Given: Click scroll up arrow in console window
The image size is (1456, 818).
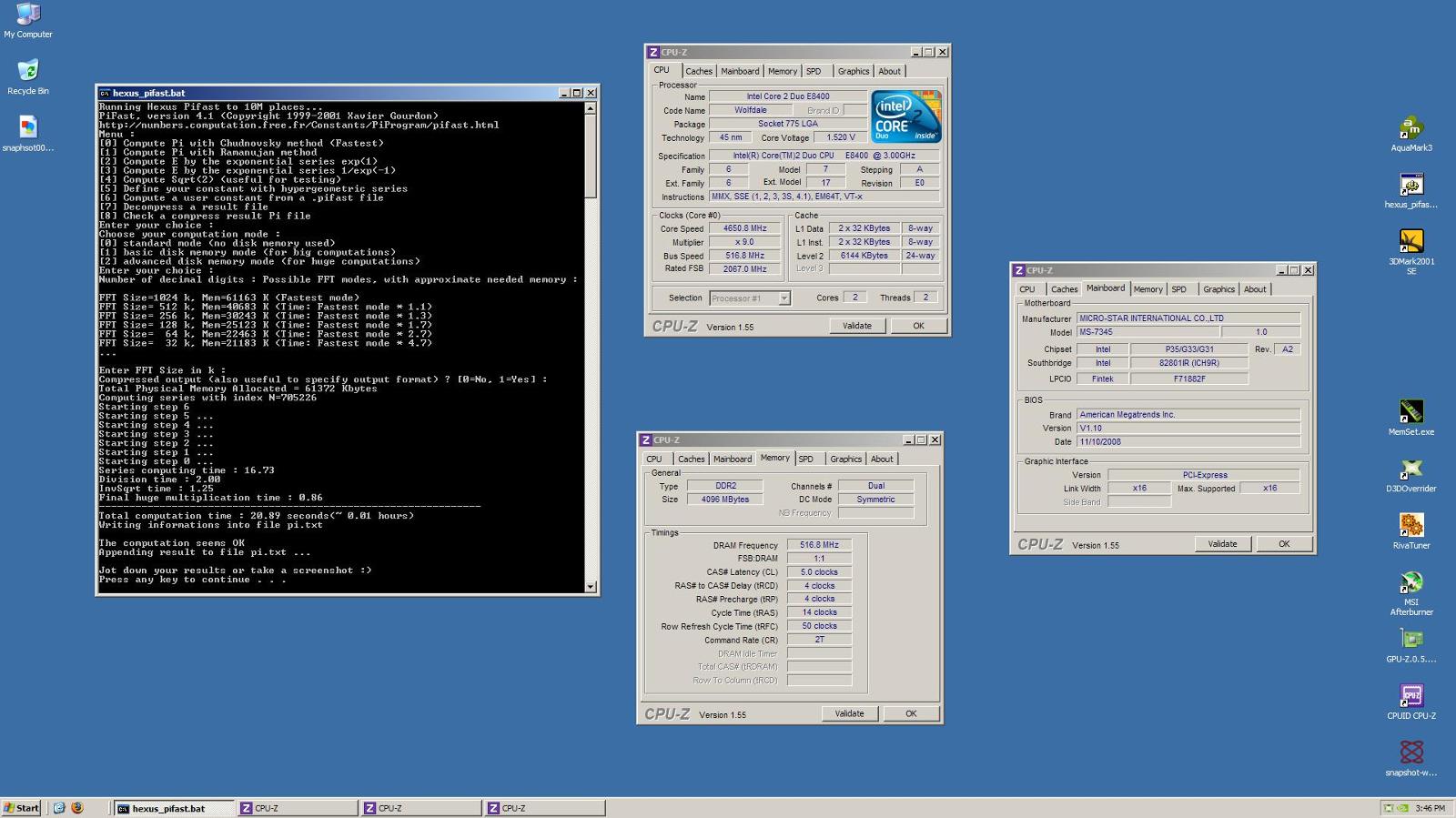Looking at the screenshot, I should pyautogui.click(x=591, y=108).
